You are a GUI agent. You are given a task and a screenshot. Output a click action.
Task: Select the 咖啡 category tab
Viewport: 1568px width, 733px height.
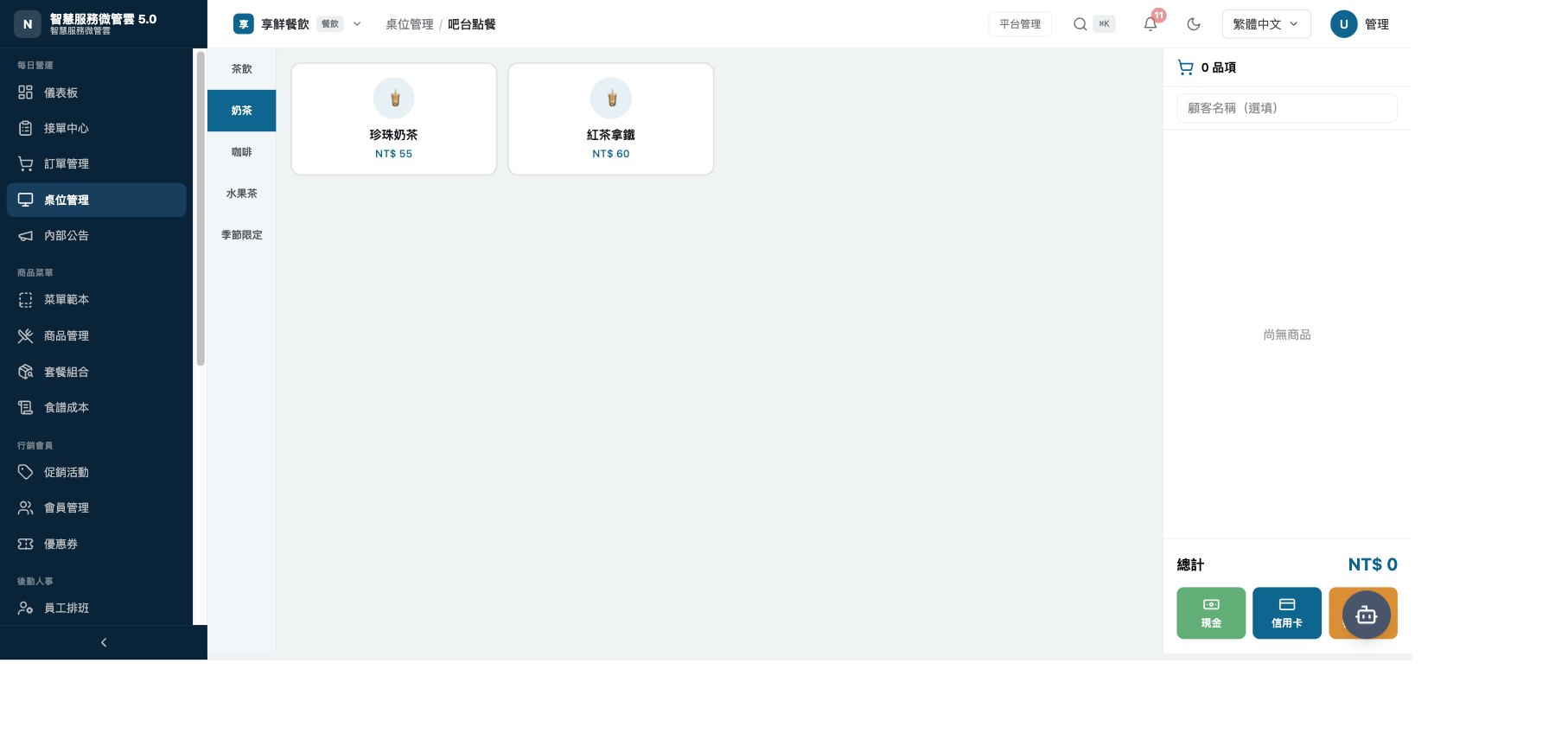tap(242, 152)
